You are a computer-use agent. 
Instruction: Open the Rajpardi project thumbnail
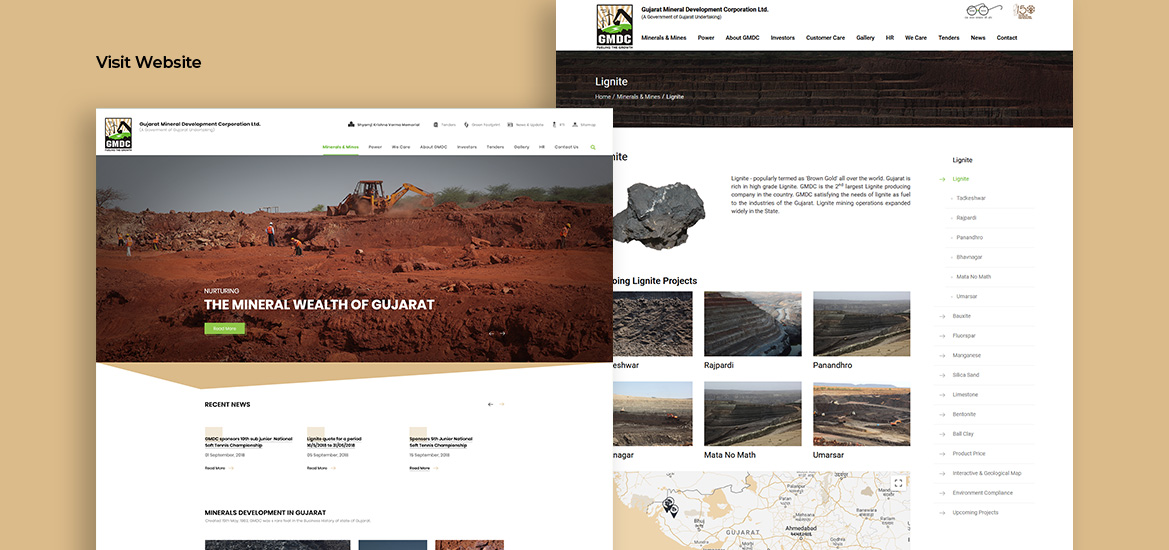pyautogui.click(x=753, y=323)
